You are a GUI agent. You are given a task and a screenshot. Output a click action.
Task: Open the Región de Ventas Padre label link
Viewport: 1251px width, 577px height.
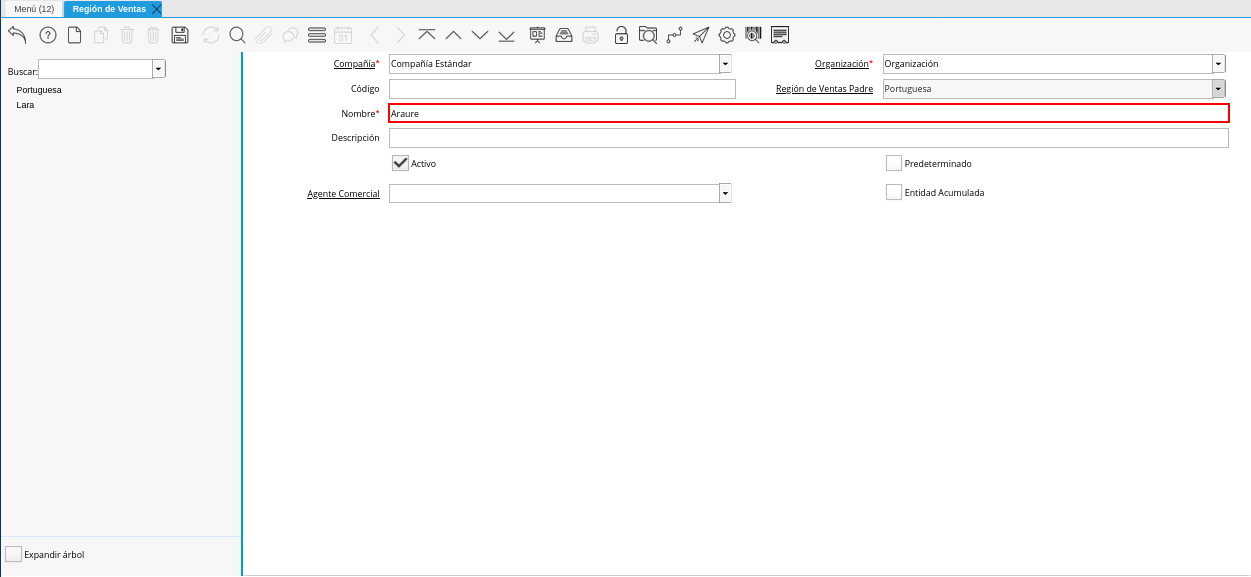(x=824, y=89)
